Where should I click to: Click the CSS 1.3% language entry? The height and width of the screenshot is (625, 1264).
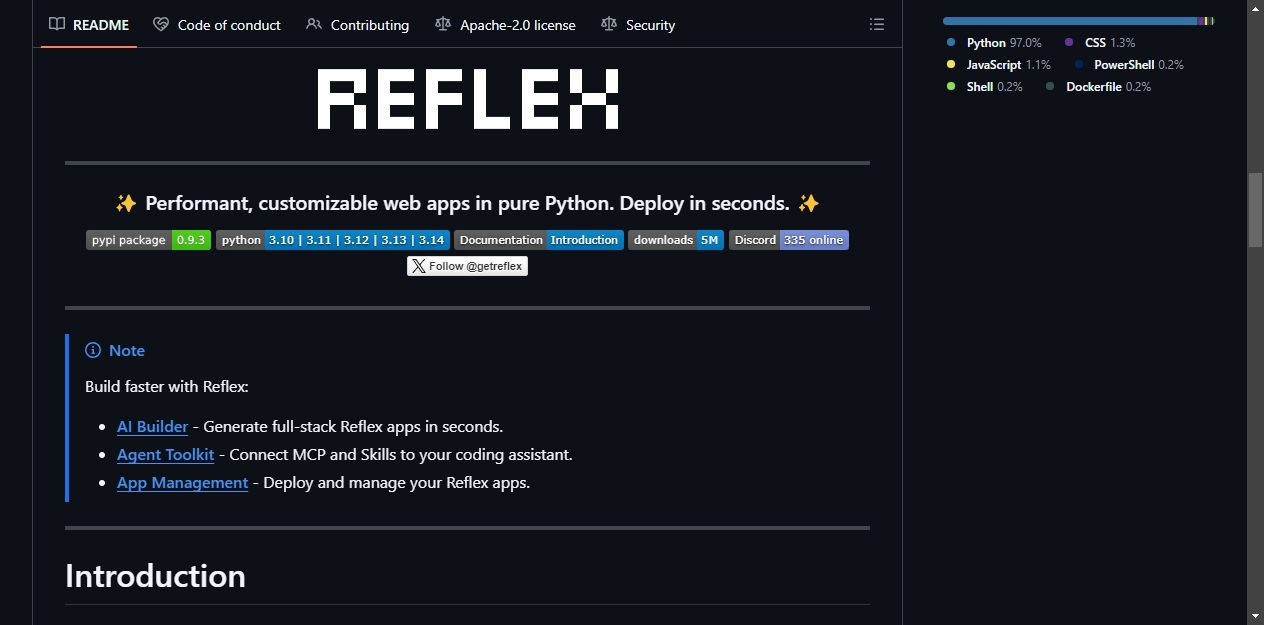[x=1100, y=43]
